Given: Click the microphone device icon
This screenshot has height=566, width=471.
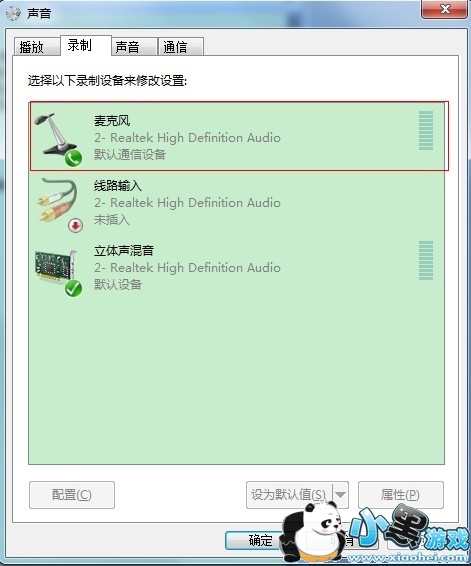Looking at the screenshot, I should pyautogui.click(x=56, y=135).
